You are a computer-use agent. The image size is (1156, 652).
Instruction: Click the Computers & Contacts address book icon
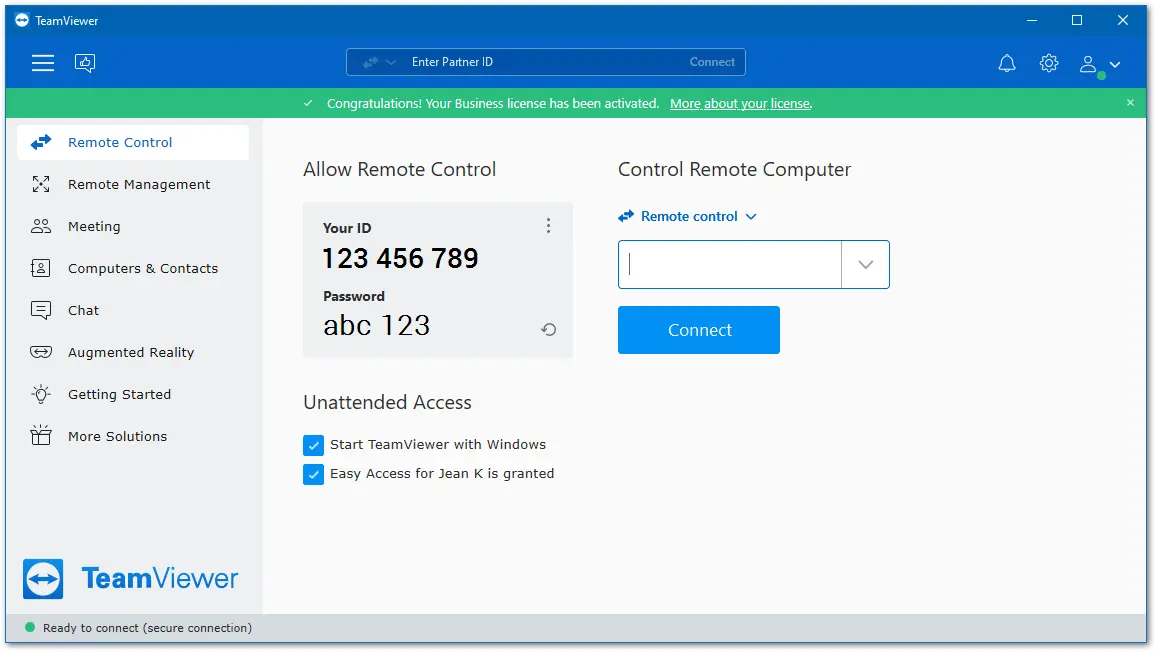click(x=41, y=268)
